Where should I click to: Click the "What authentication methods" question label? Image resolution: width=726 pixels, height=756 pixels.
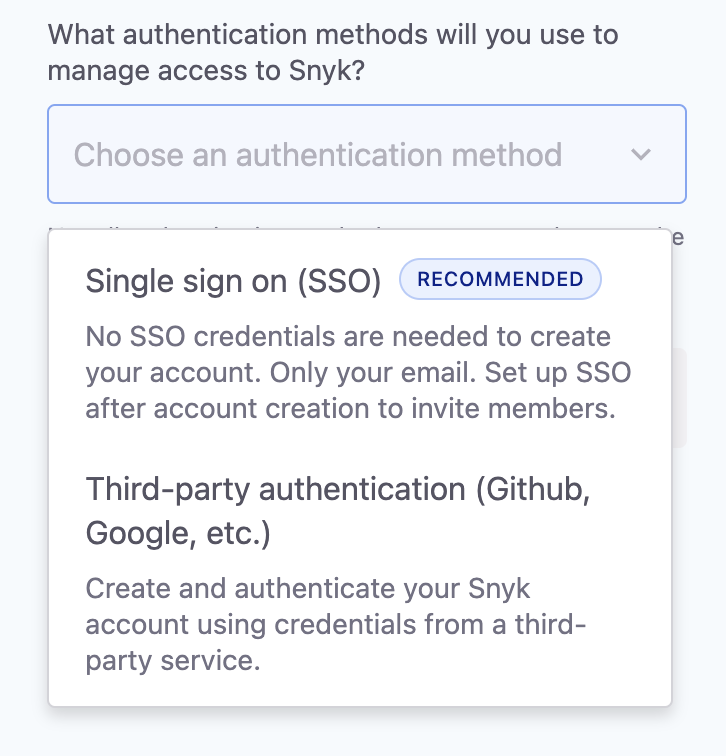point(333,35)
